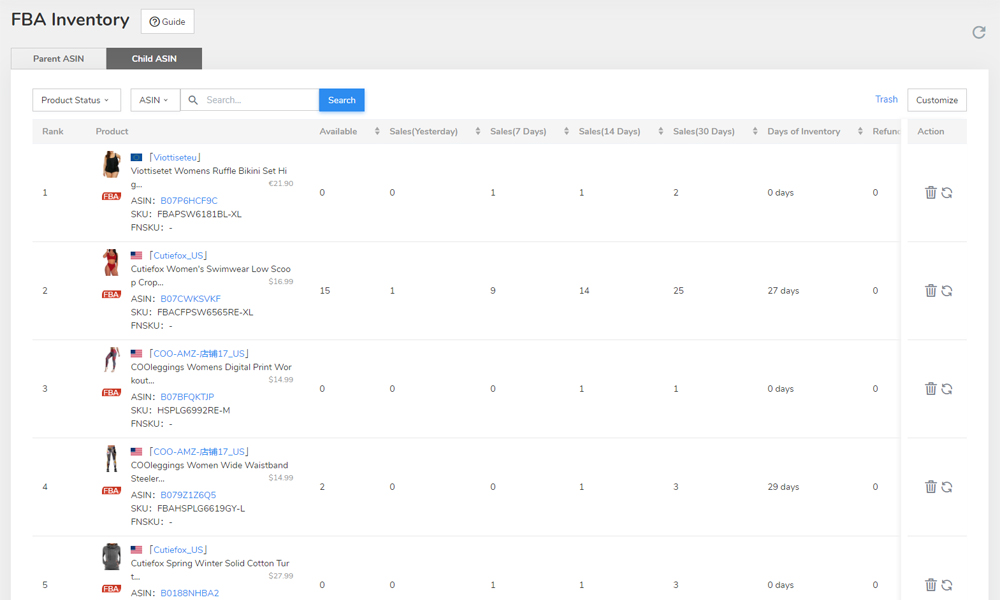Delete the rank 1 Viottisetet bikini product
Viewport: 1000px width, 600px height.
click(930, 193)
